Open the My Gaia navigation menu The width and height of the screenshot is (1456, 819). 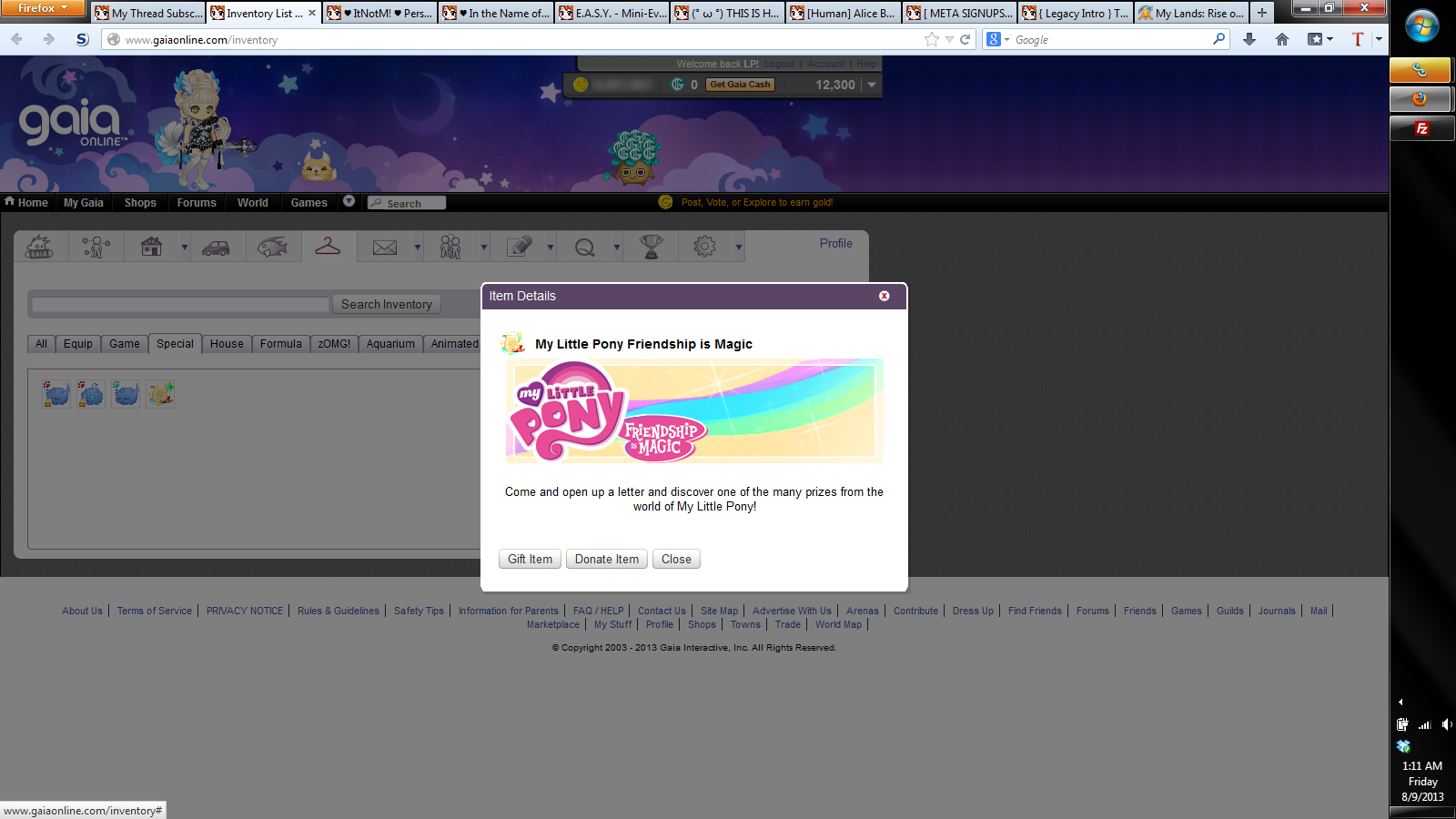coord(84,203)
